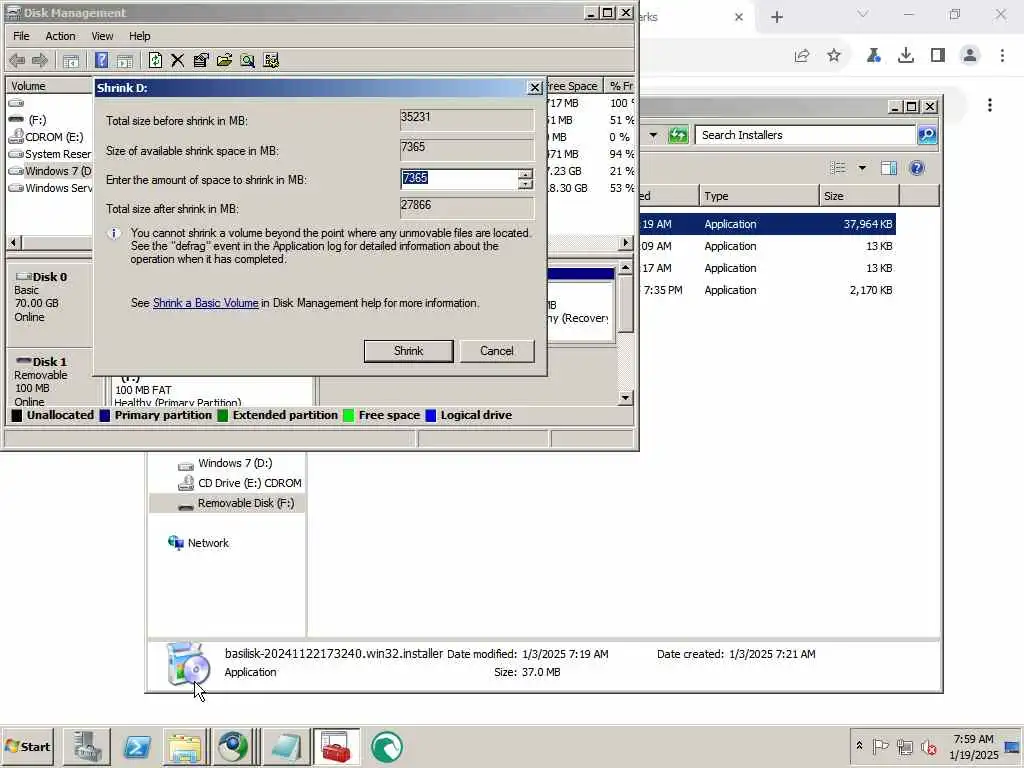Open the Shrink a Basic Volume help link
This screenshot has height=768, width=1024.
(x=206, y=303)
